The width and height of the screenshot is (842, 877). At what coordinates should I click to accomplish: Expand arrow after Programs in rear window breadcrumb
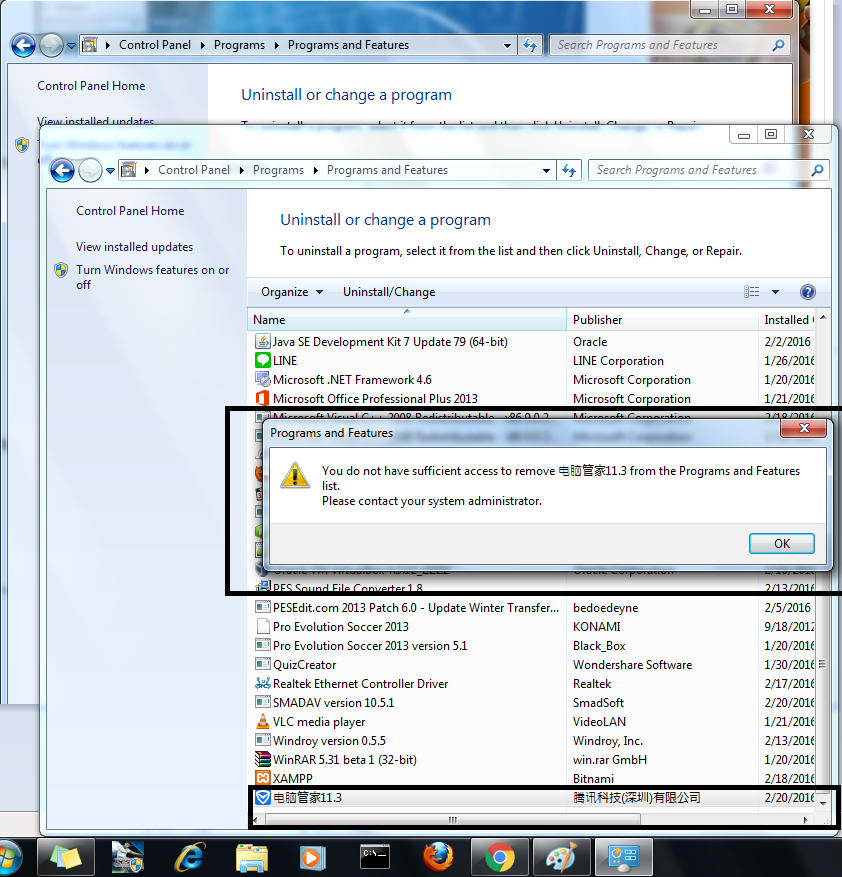(276, 45)
